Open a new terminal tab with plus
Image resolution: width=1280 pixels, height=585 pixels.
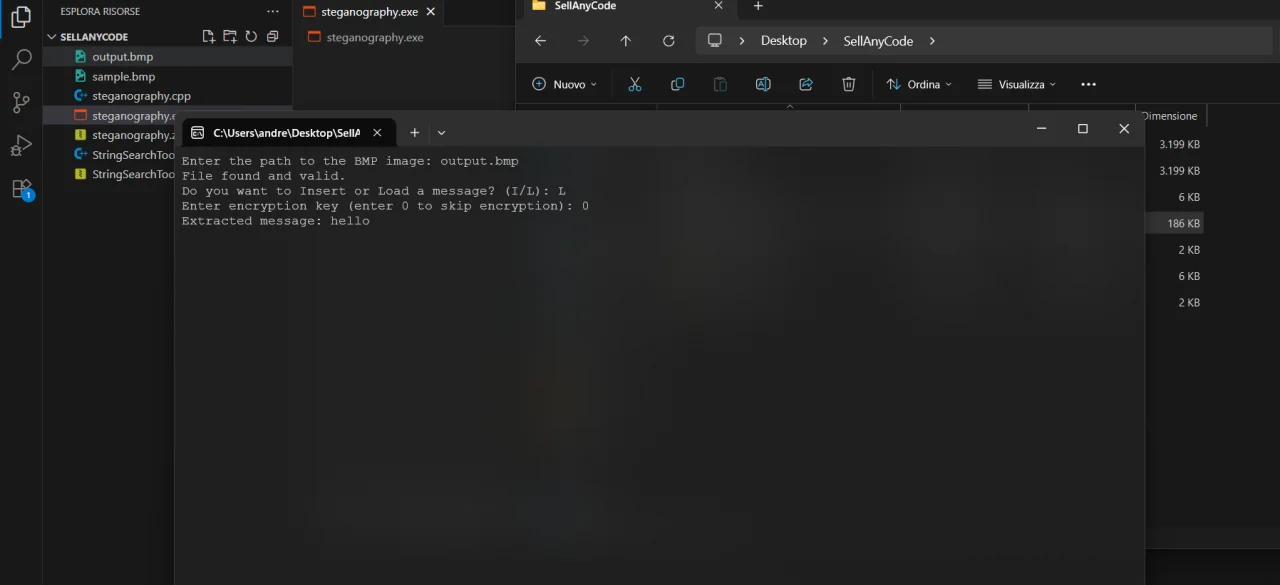414,132
